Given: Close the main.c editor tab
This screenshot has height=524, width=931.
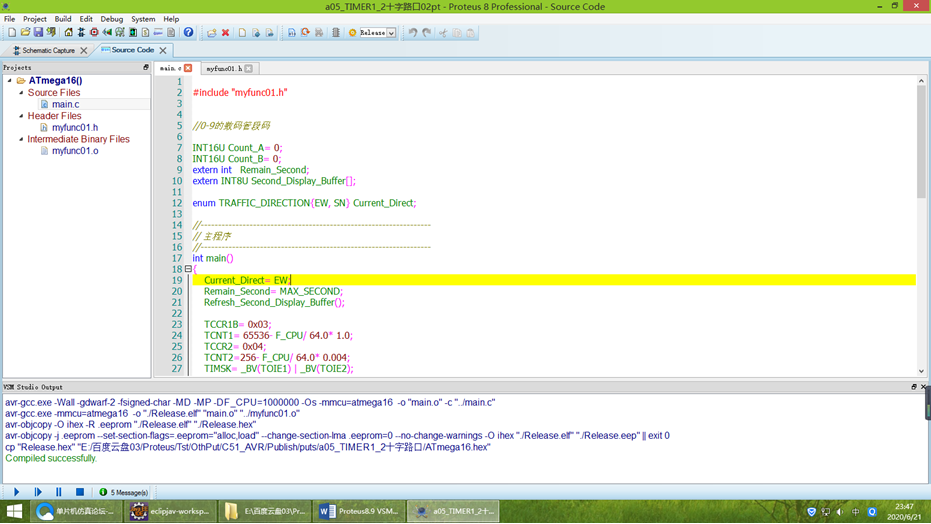Looking at the screenshot, I should pos(188,68).
